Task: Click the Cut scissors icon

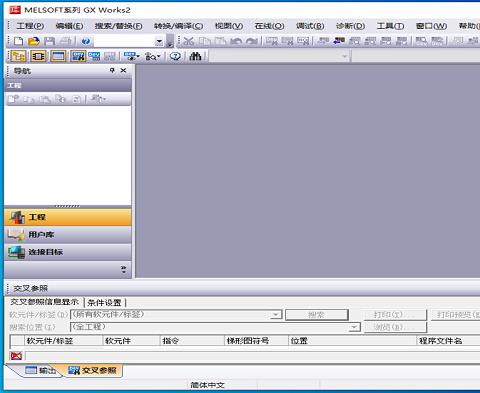Action: (189, 41)
